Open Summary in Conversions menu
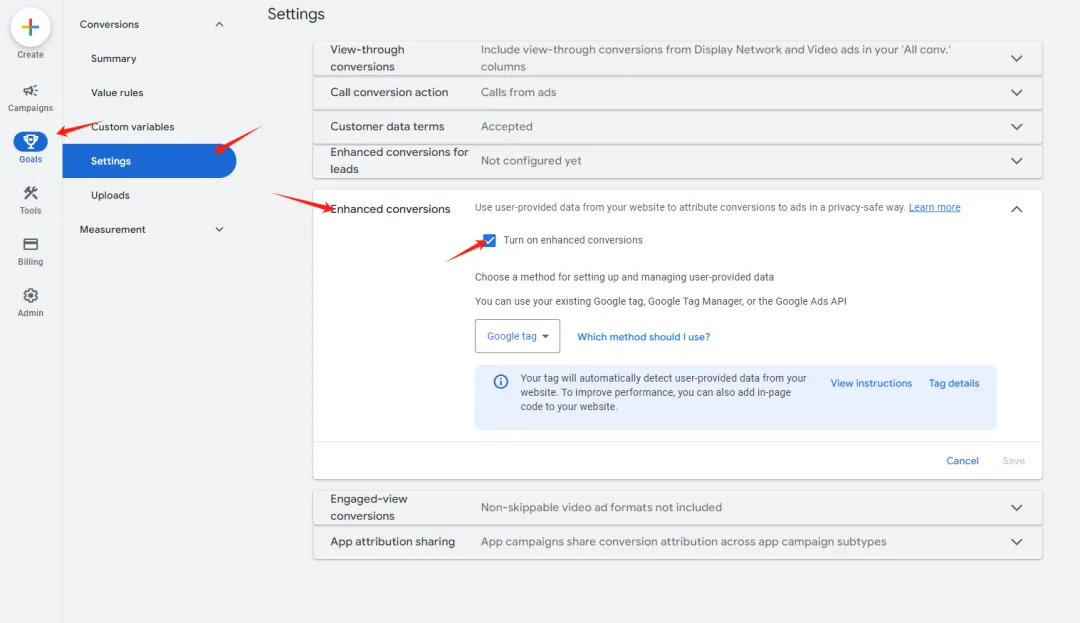The width and height of the screenshot is (1080, 623). coord(114,59)
